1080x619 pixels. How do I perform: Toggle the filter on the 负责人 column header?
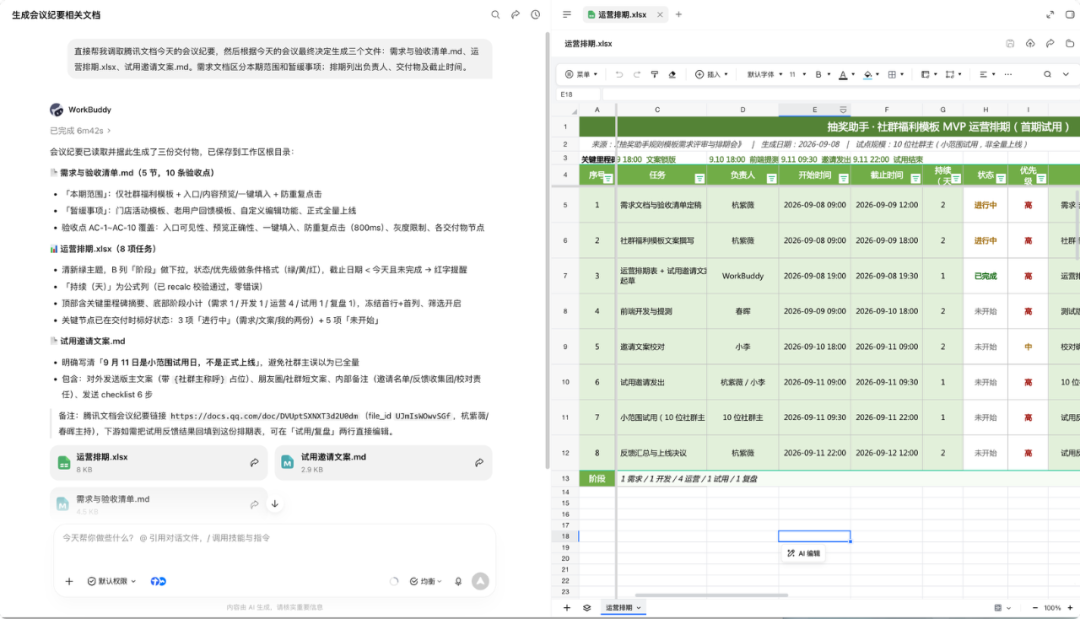tap(771, 178)
